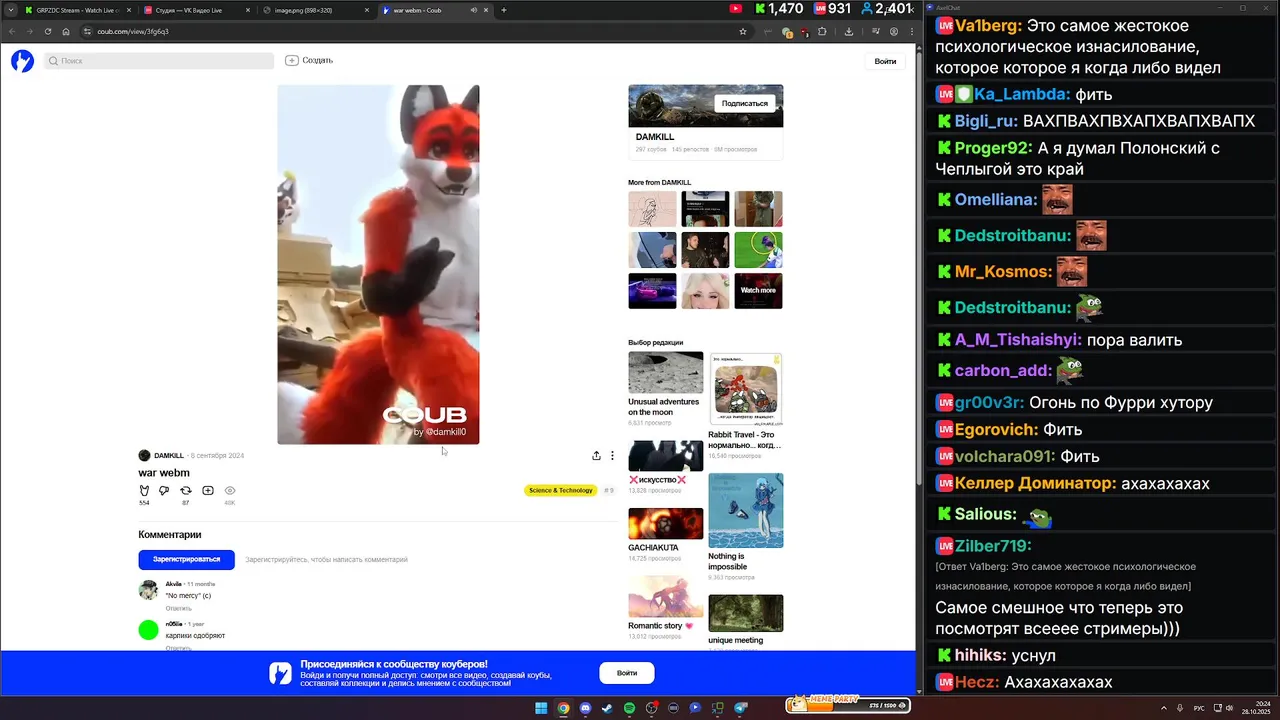Screen dimensions: 1280x720
Task: Reply to Akvile's comment via Ответить
Action: point(178,608)
